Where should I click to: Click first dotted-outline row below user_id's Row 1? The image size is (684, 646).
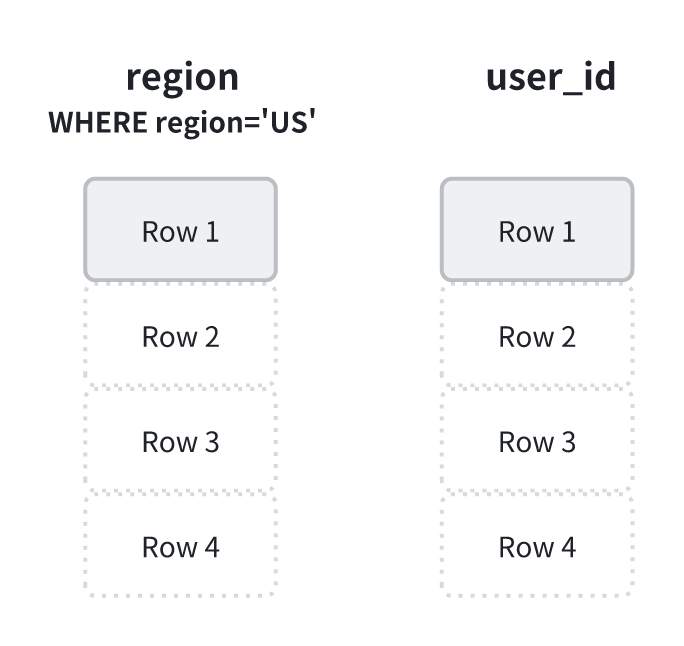coord(537,337)
